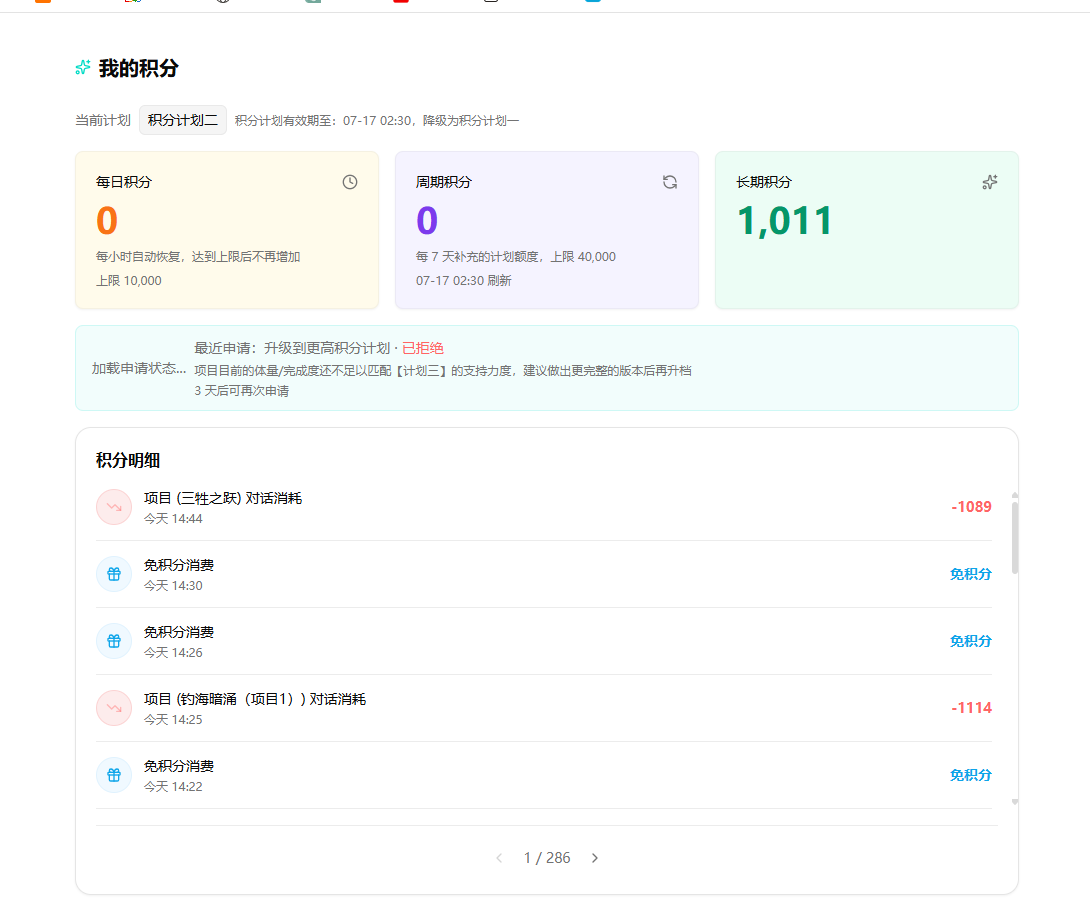
Task: Click 项目 (三牲之跃) 对话消耗 entry title
Action: (222, 498)
